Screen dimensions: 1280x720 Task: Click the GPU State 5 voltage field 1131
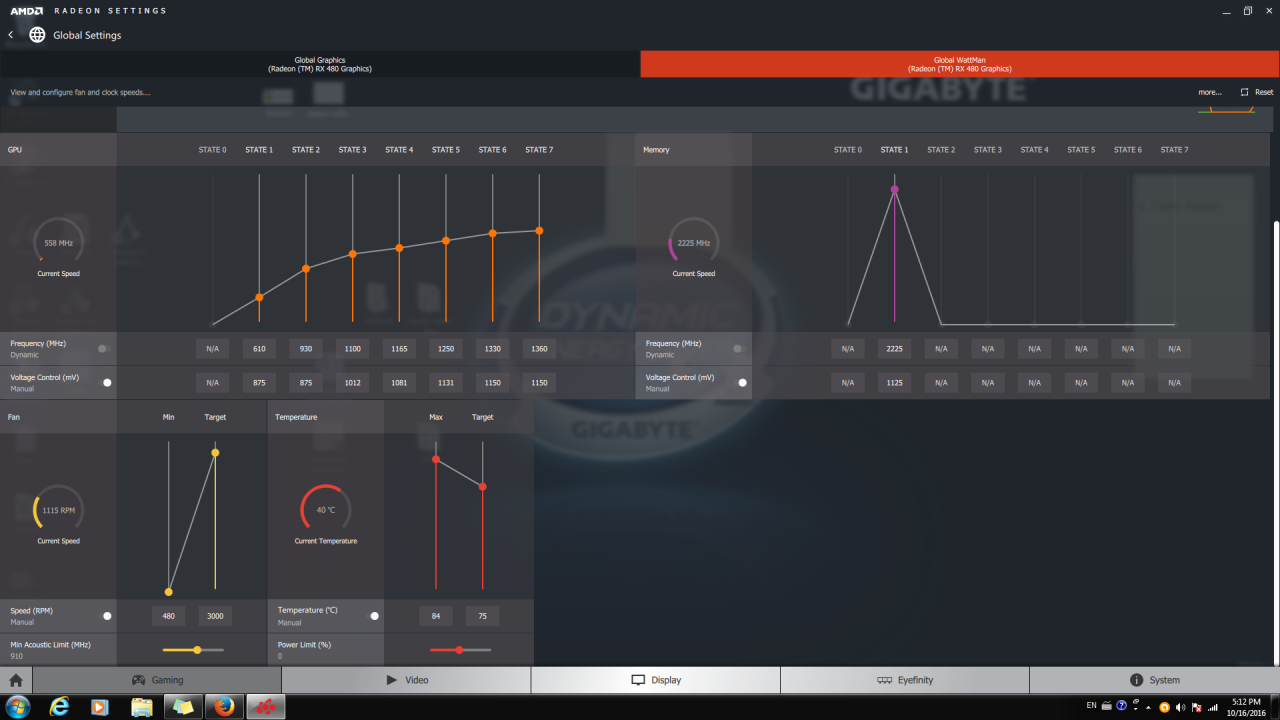point(446,382)
